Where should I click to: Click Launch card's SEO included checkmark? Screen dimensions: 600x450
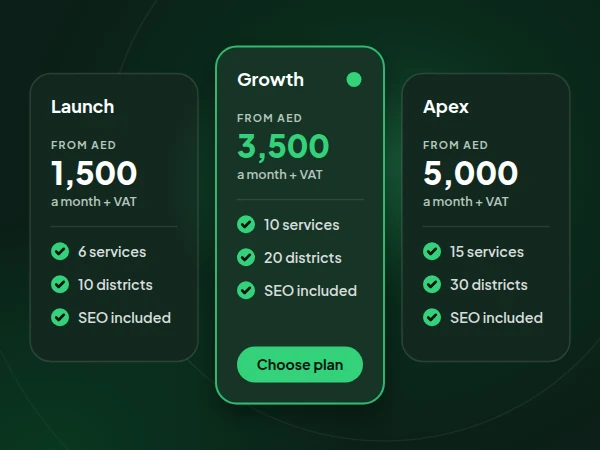pos(60,317)
